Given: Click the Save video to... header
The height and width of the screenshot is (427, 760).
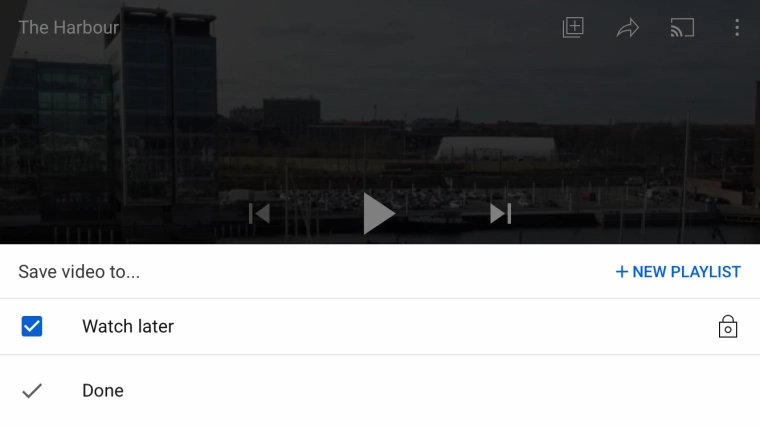Looking at the screenshot, I should pyautogui.click(x=79, y=272).
